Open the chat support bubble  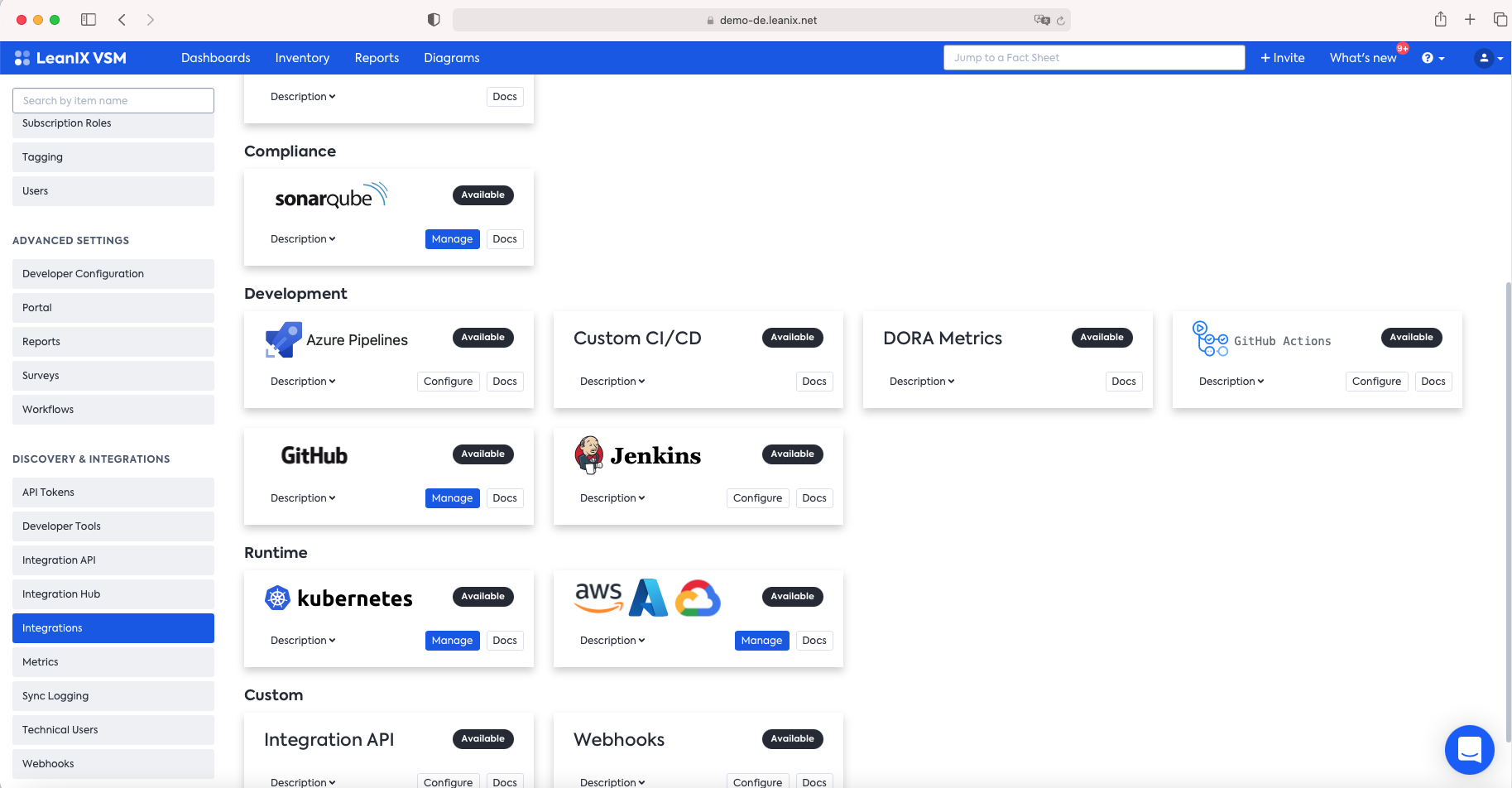1469,750
